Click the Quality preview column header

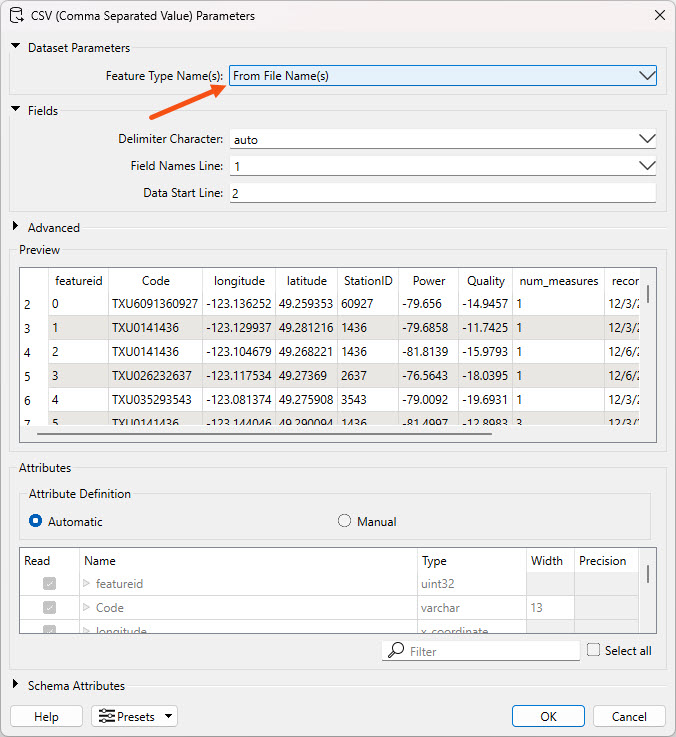coord(486,281)
